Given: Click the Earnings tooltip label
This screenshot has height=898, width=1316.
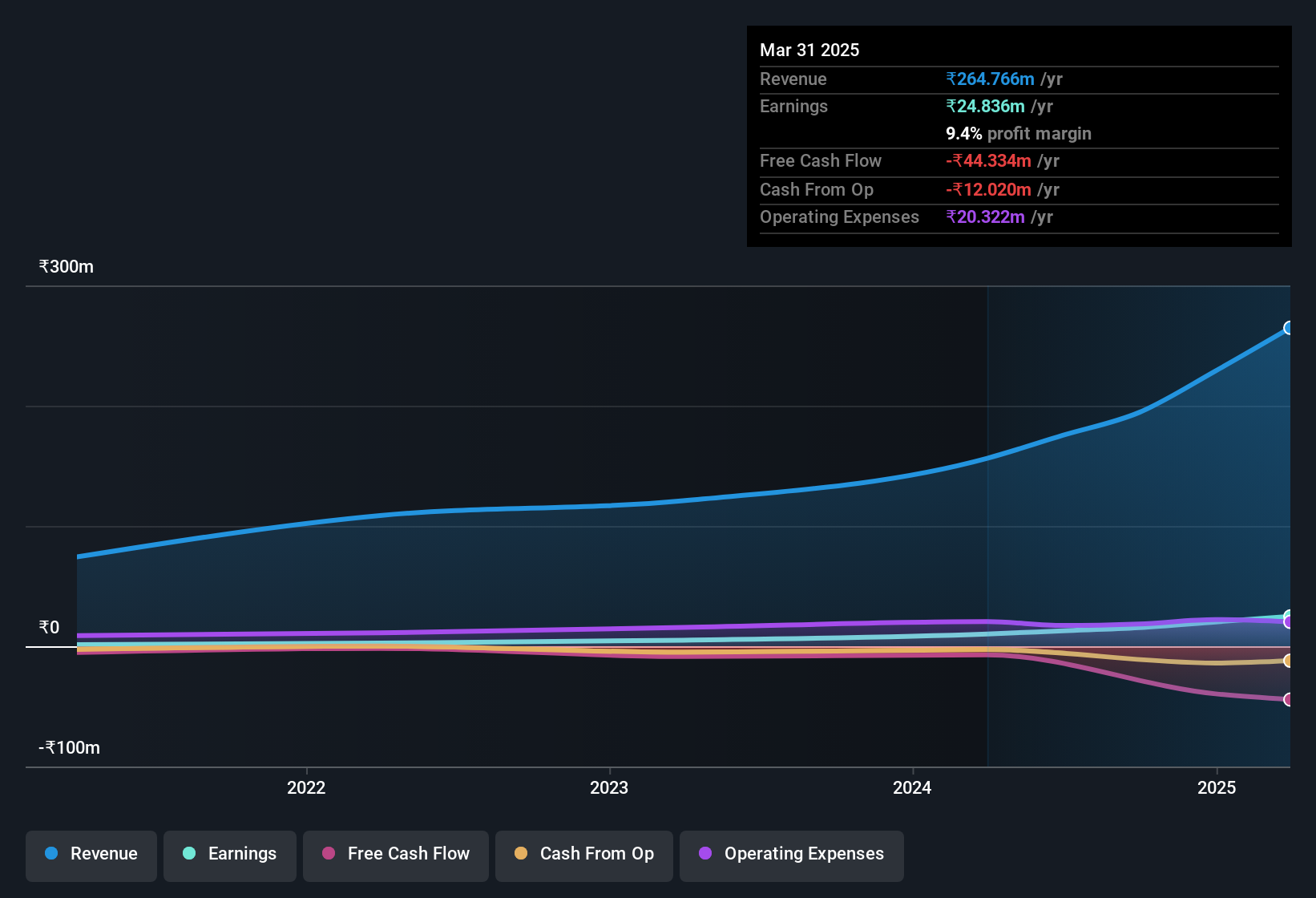Looking at the screenshot, I should coord(793,106).
